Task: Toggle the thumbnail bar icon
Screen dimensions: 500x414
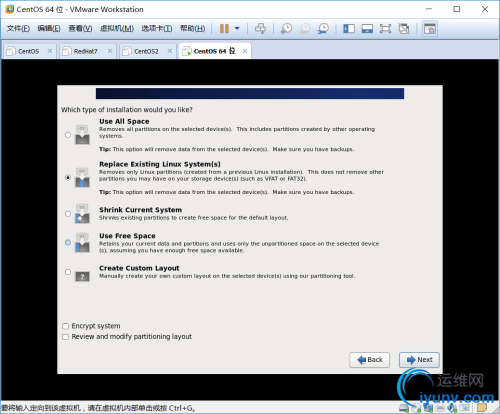Action: click(367, 28)
